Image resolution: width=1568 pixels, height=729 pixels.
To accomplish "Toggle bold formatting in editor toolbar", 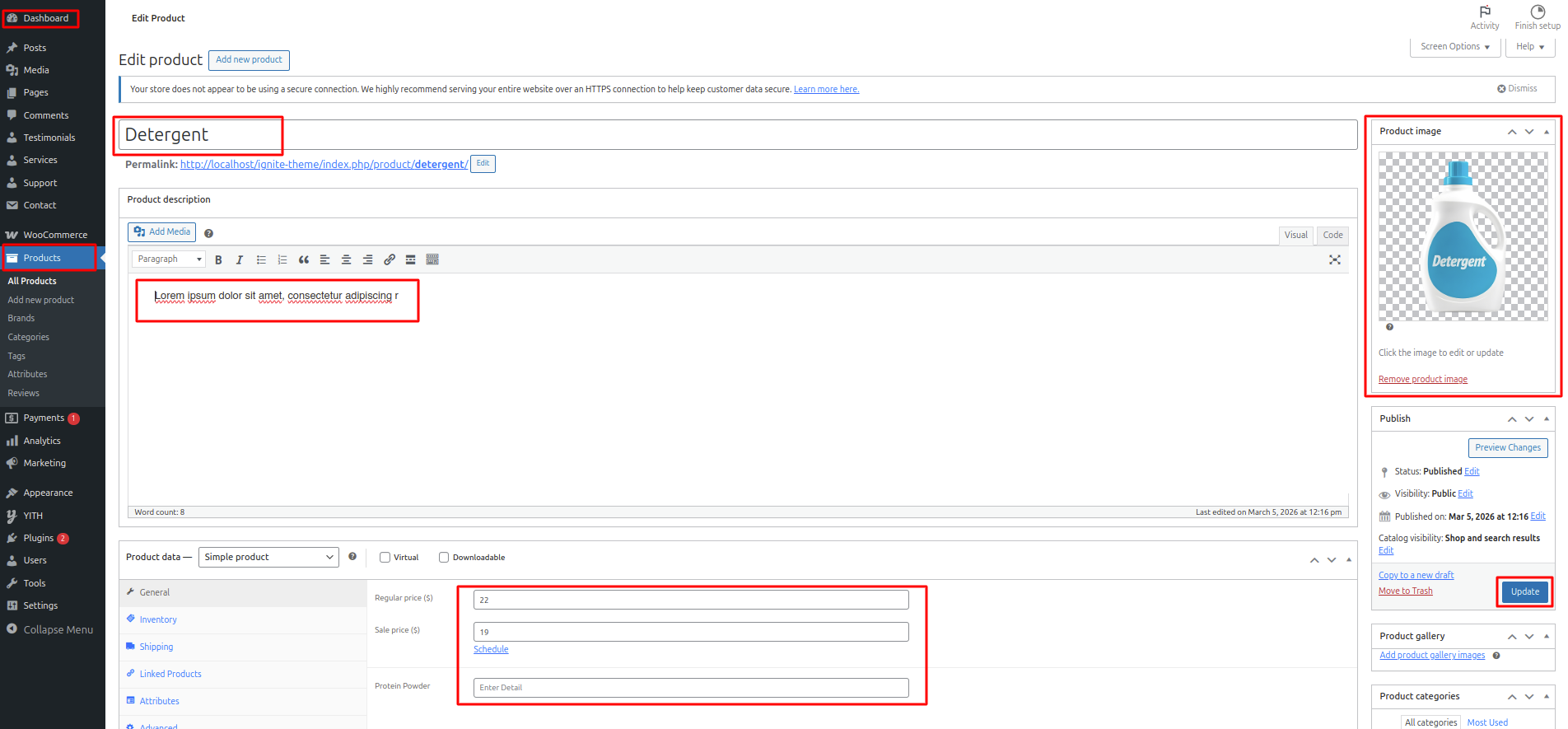I will 218,259.
